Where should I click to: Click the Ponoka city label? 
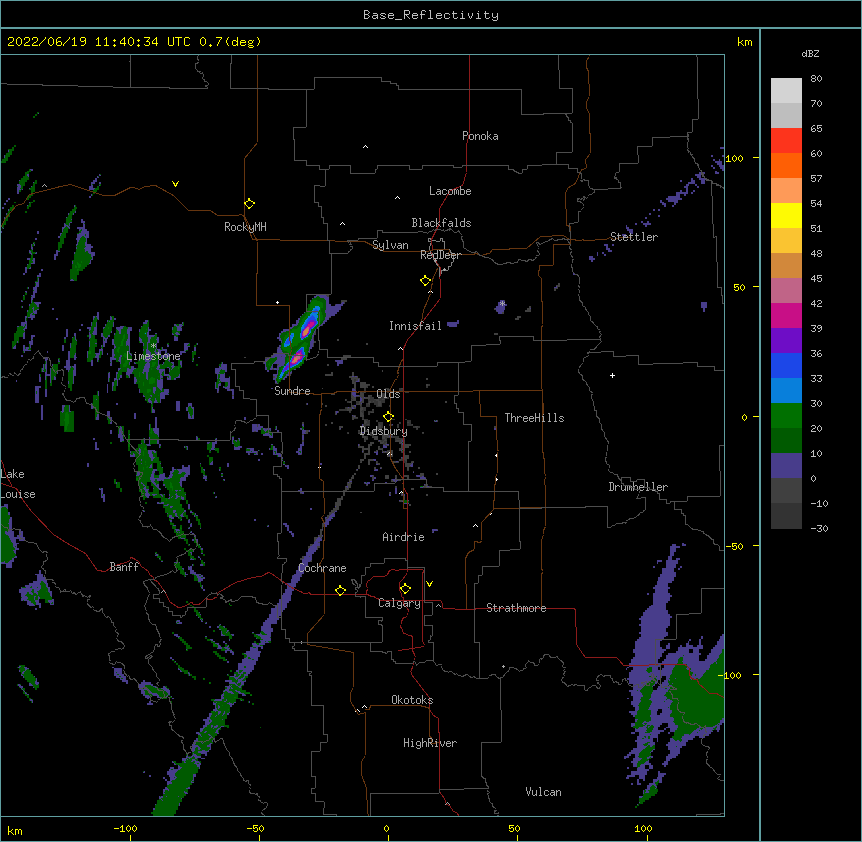click(480, 136)
